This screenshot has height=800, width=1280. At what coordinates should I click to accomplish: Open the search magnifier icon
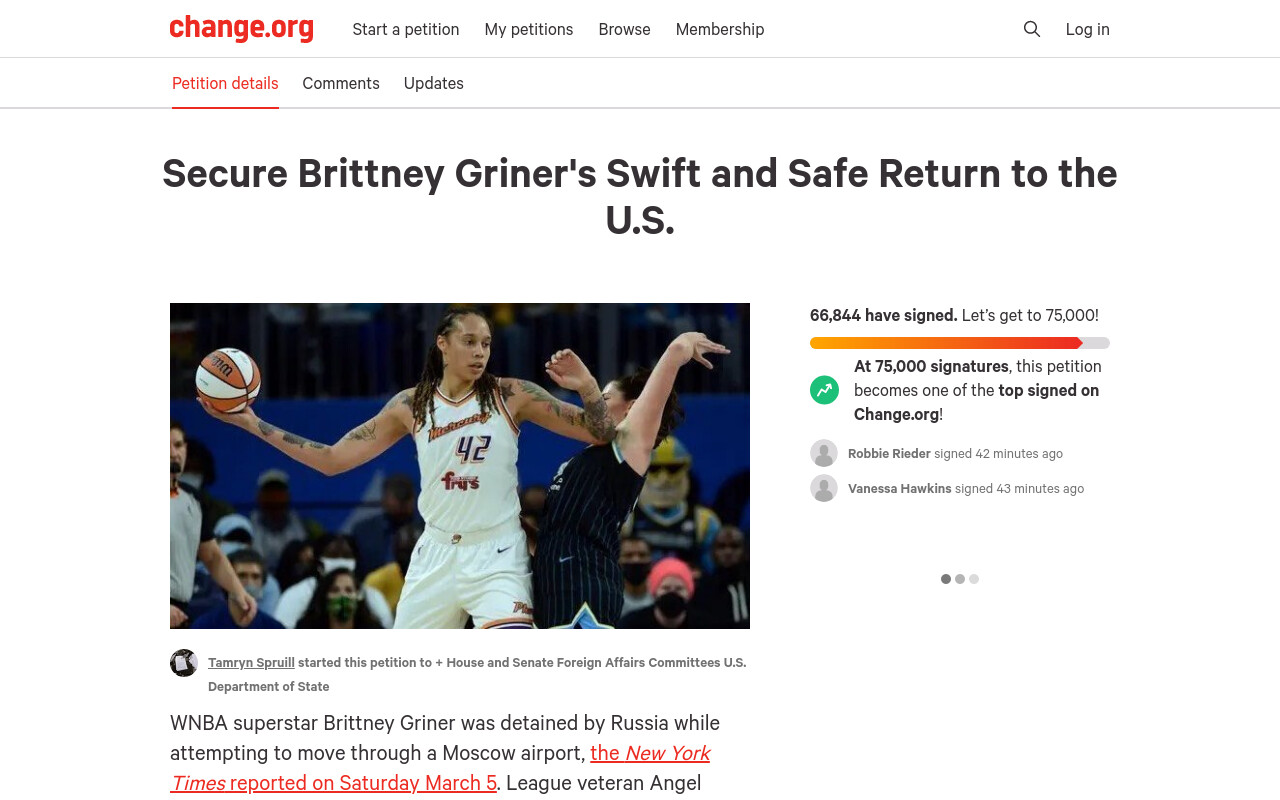(x=1032, y=29)
